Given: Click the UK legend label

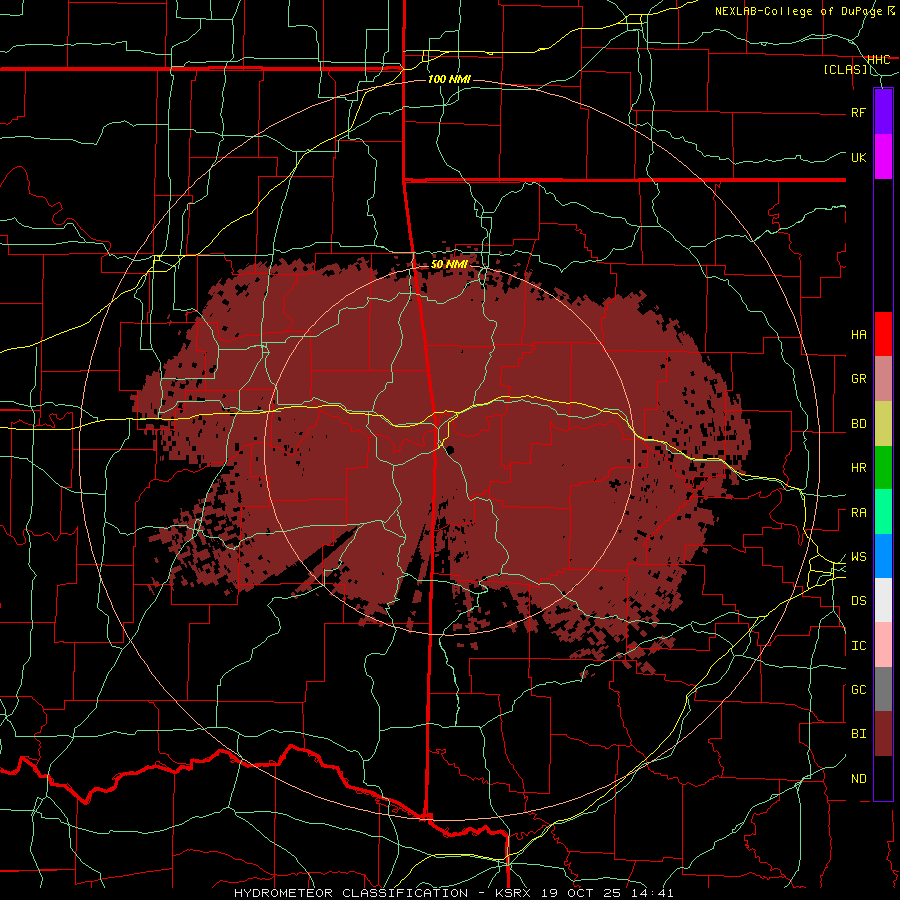Looking at the screenshot, I should pyautogui.click(x=859, y=157).
